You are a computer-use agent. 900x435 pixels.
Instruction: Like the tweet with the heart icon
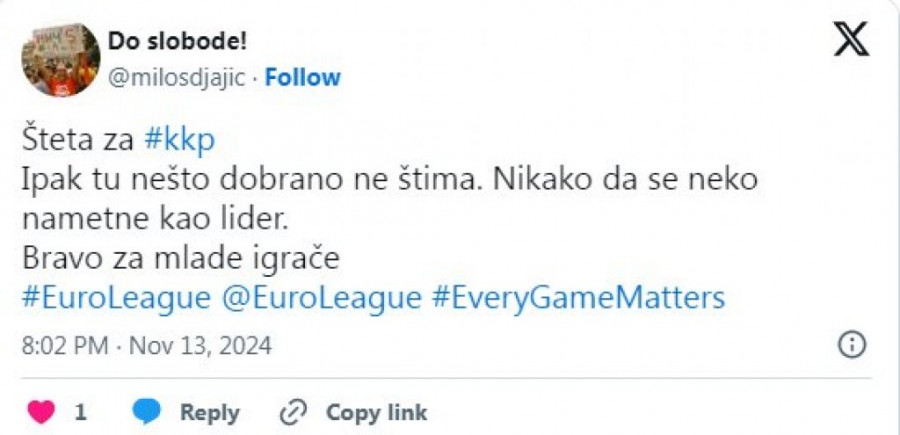click(x=41, y=411)
